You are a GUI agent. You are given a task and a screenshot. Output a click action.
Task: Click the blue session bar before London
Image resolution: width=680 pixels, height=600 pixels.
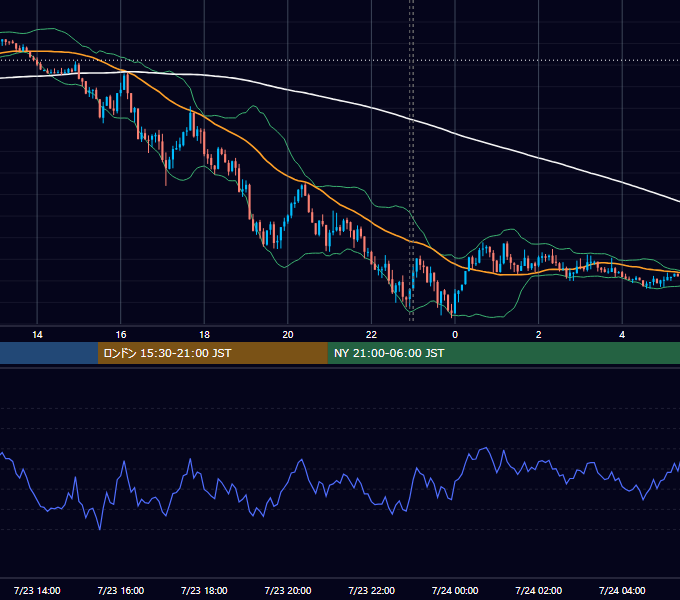tap(49, 353)
